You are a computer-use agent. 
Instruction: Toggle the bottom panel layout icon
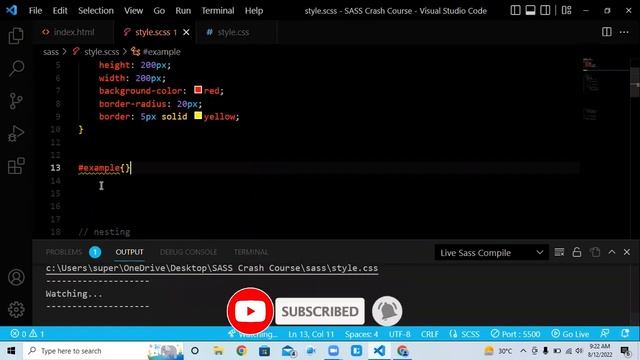click(x=530, y=11)
